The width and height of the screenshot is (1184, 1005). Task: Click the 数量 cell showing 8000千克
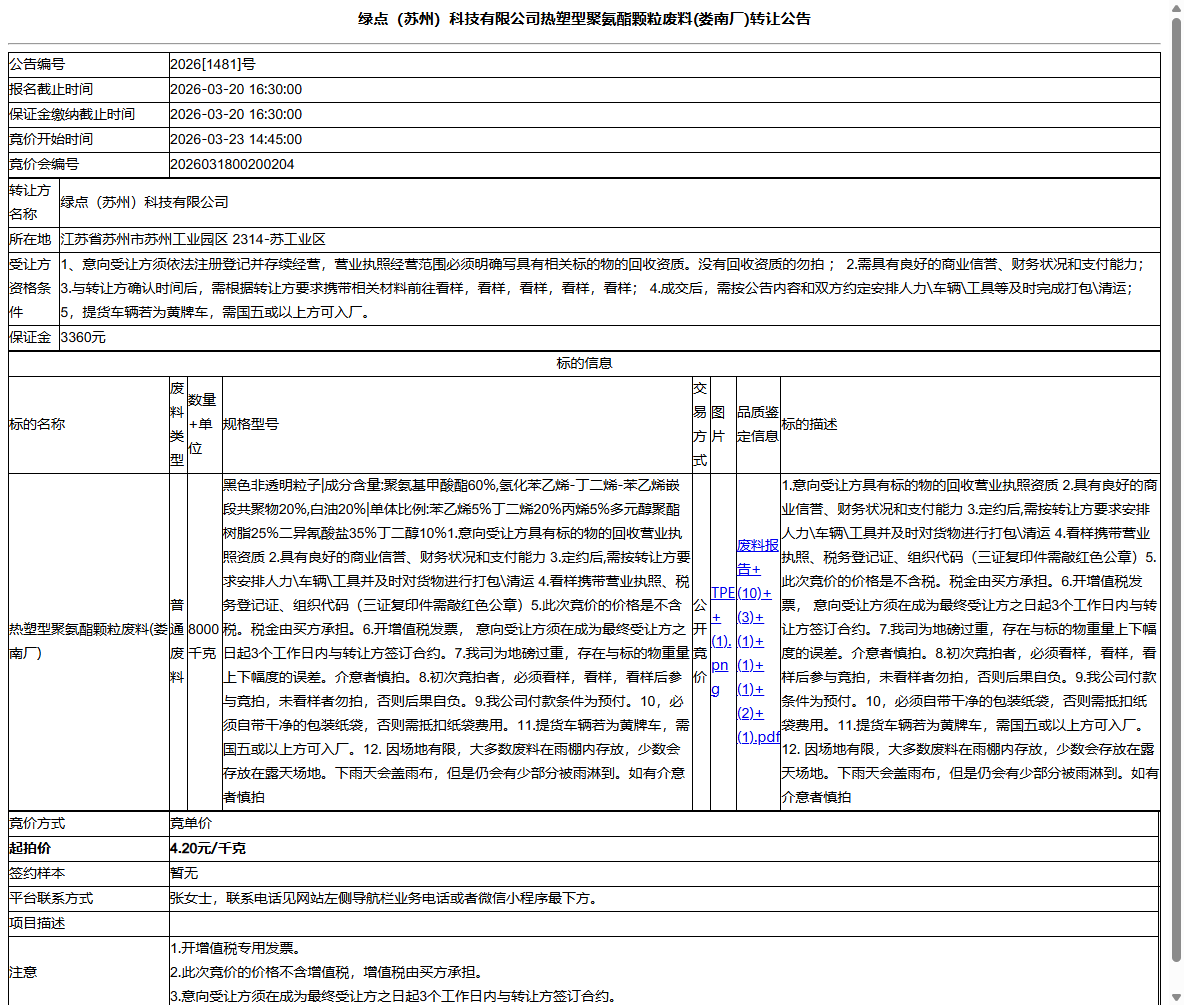click(203, 640)
